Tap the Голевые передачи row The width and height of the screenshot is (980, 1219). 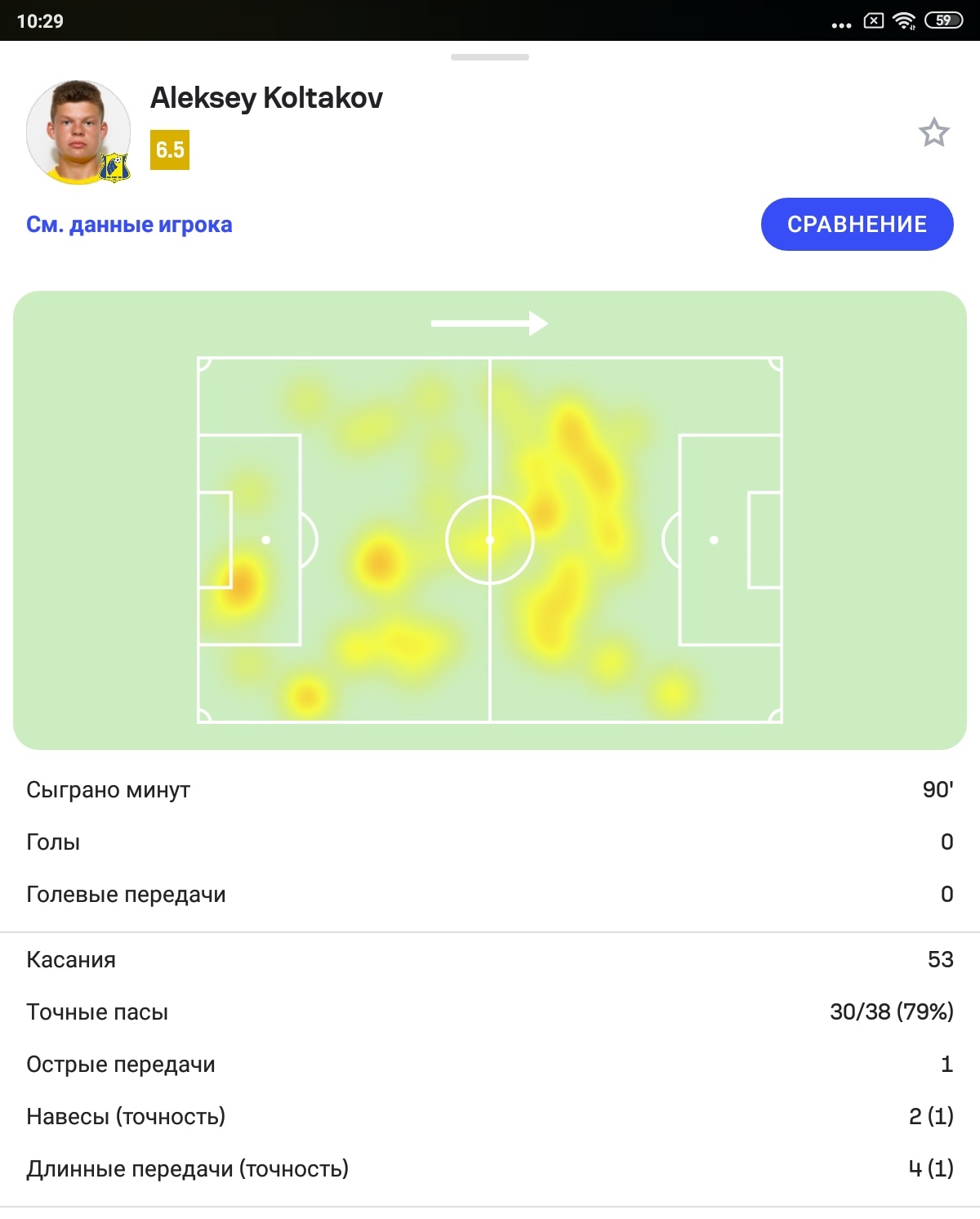(x=490, y=894)
